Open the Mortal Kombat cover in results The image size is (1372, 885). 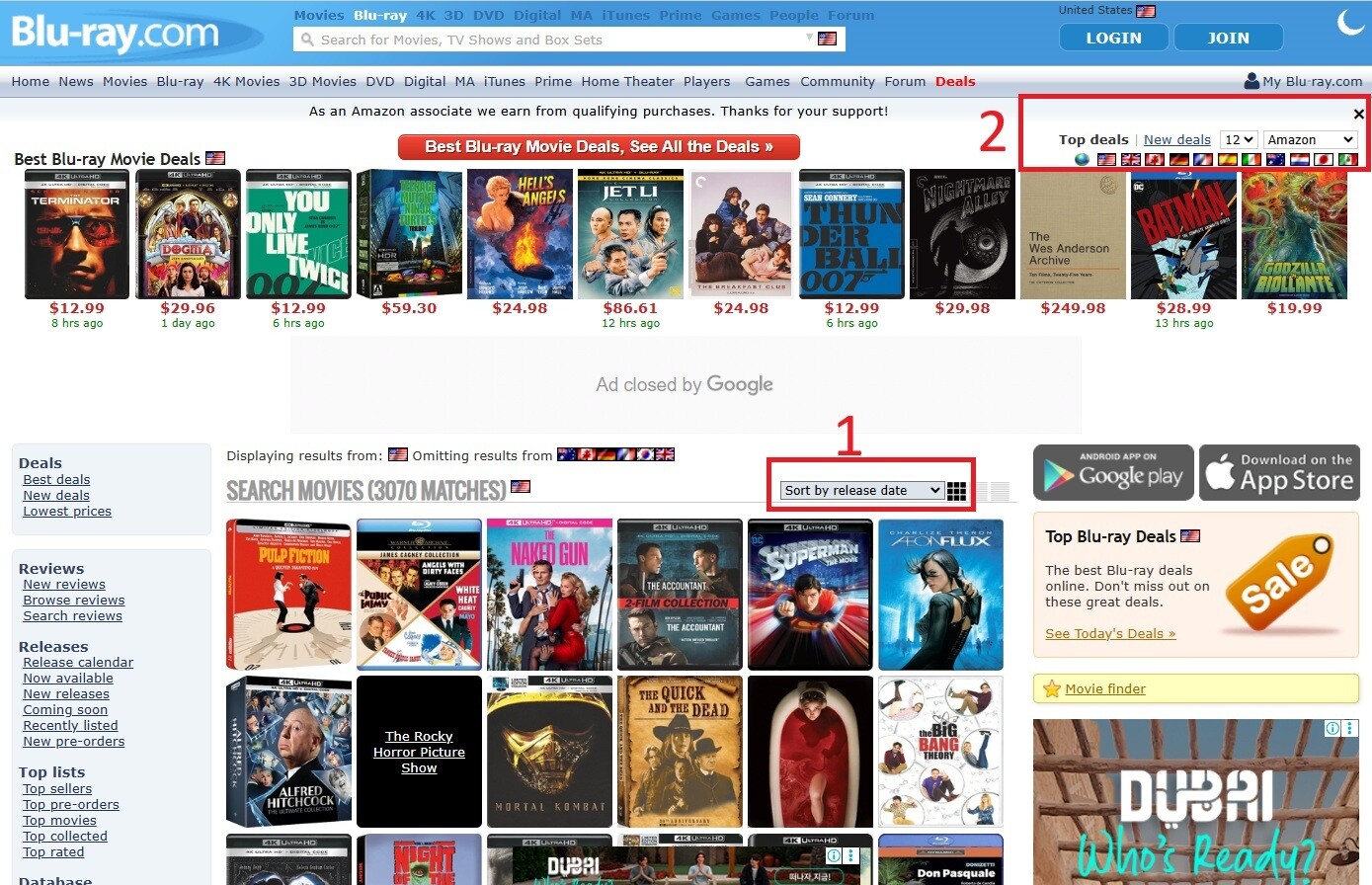549,752
